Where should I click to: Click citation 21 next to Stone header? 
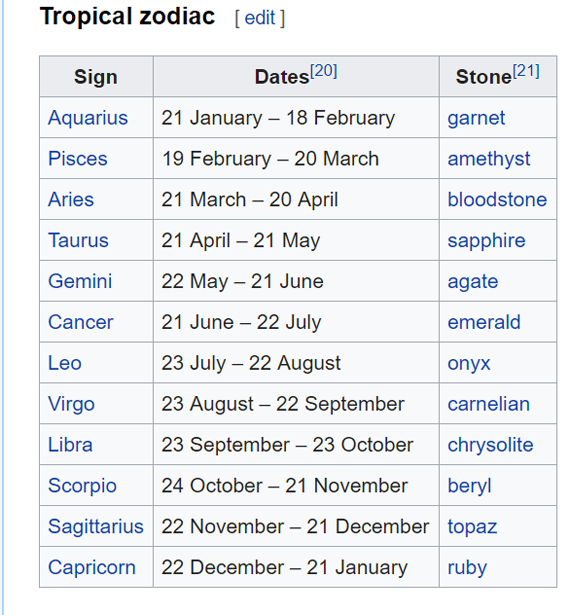(526, 71)
